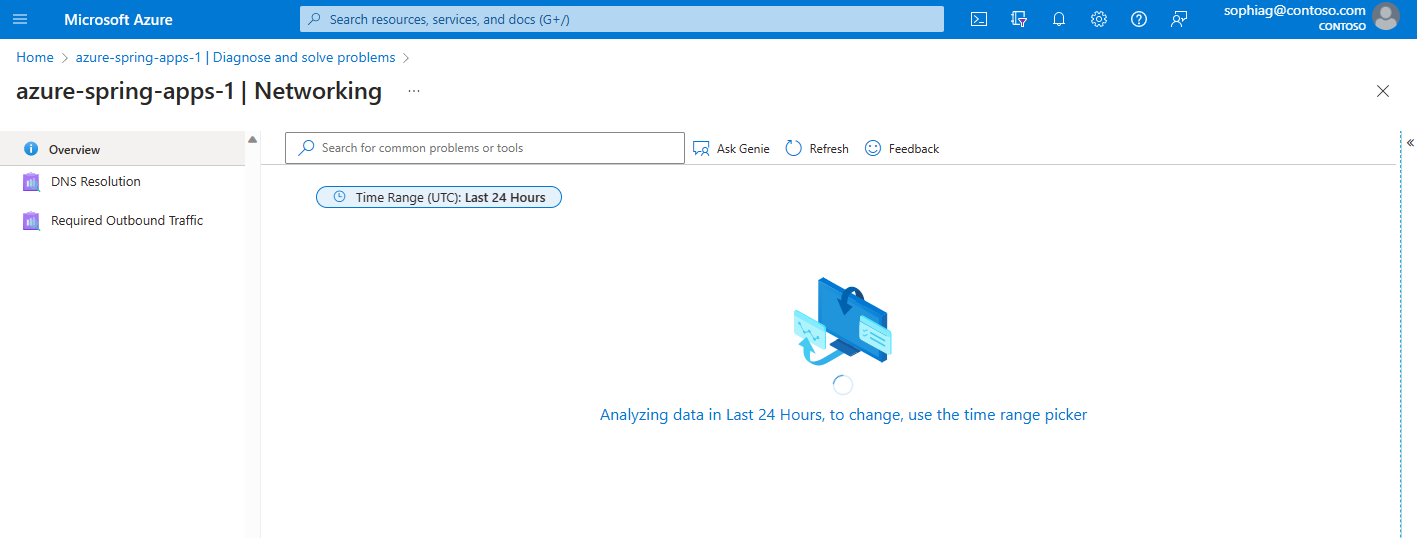Screen dimensions: 1417x538
Task: Focus the Search for common problems field
Action: (x=485, y=148)
